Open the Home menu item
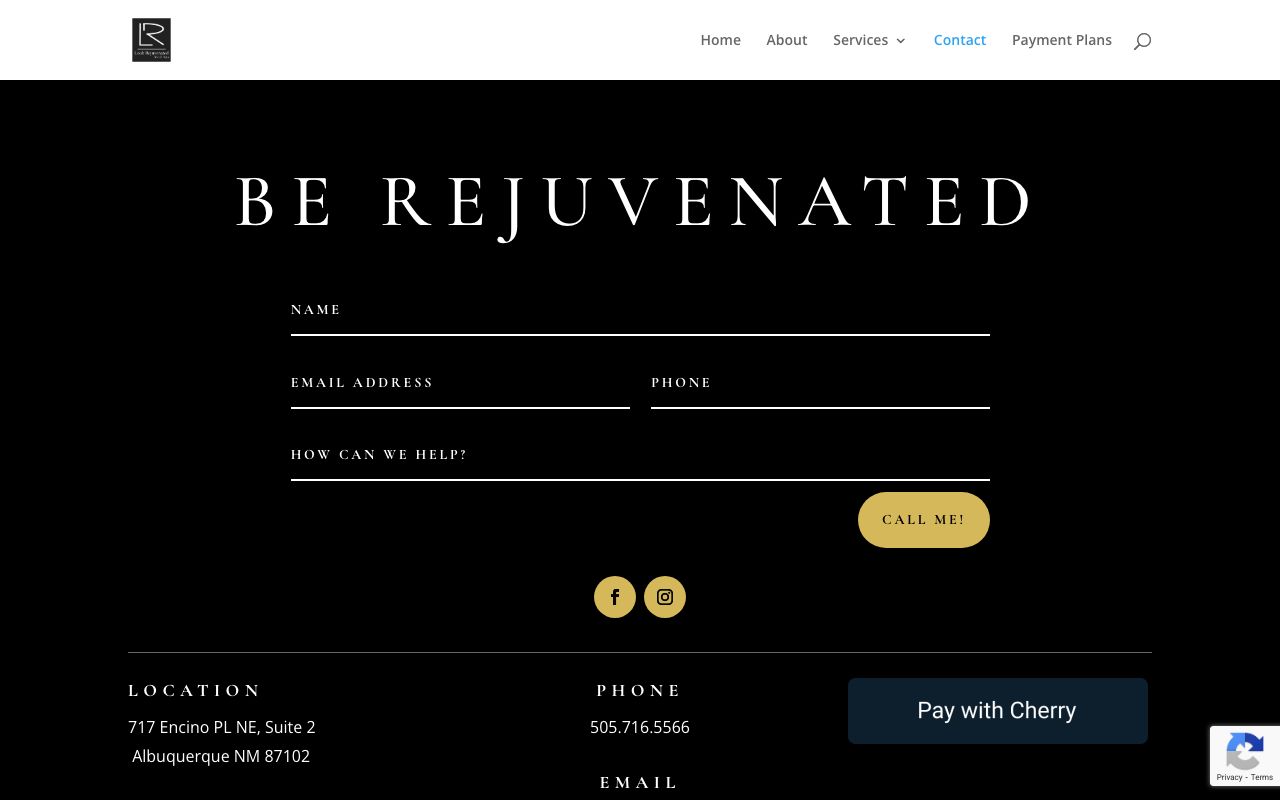The width and height of the screenshot is (1280, 800). [720, 40]
